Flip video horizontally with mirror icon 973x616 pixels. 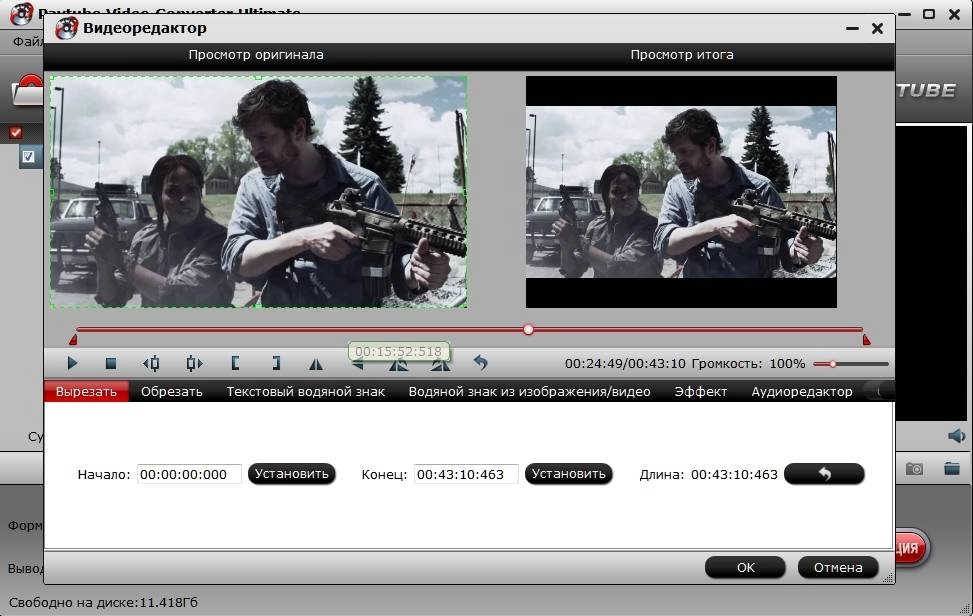pos(316,364)
